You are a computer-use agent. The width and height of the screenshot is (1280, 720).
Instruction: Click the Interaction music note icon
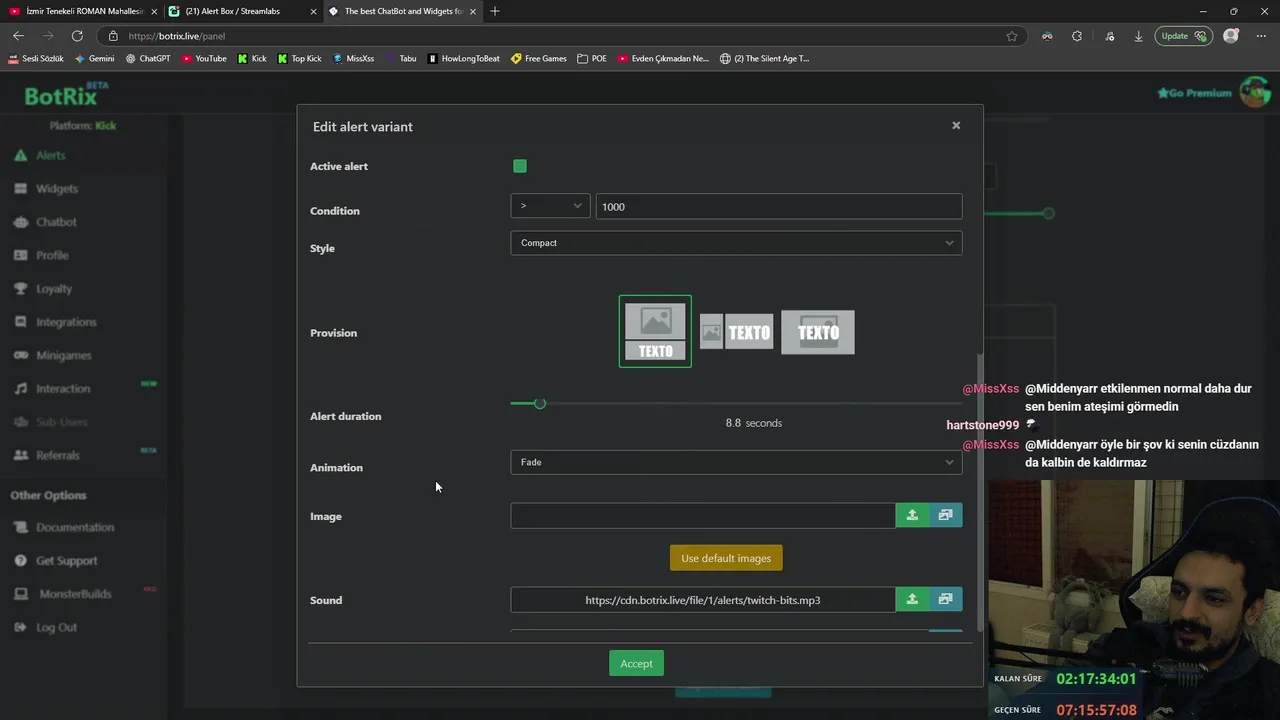(x=20, y=388)
